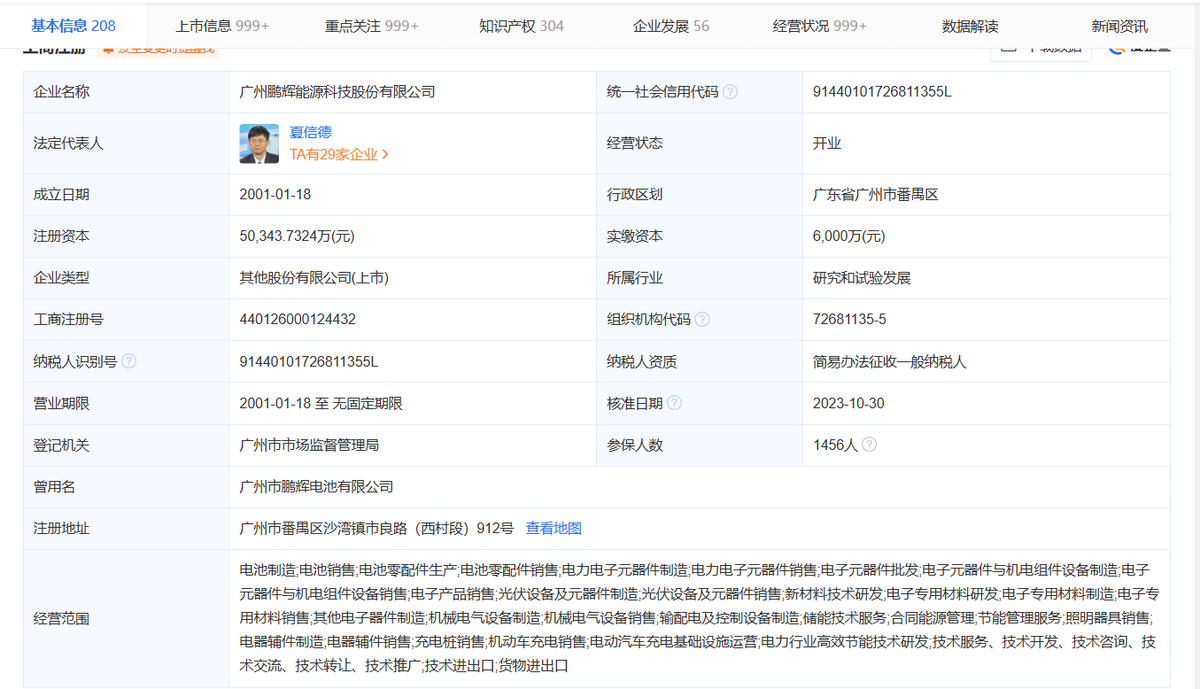Click the 开业 status value
1200x689 pixels.
(827, 143)
